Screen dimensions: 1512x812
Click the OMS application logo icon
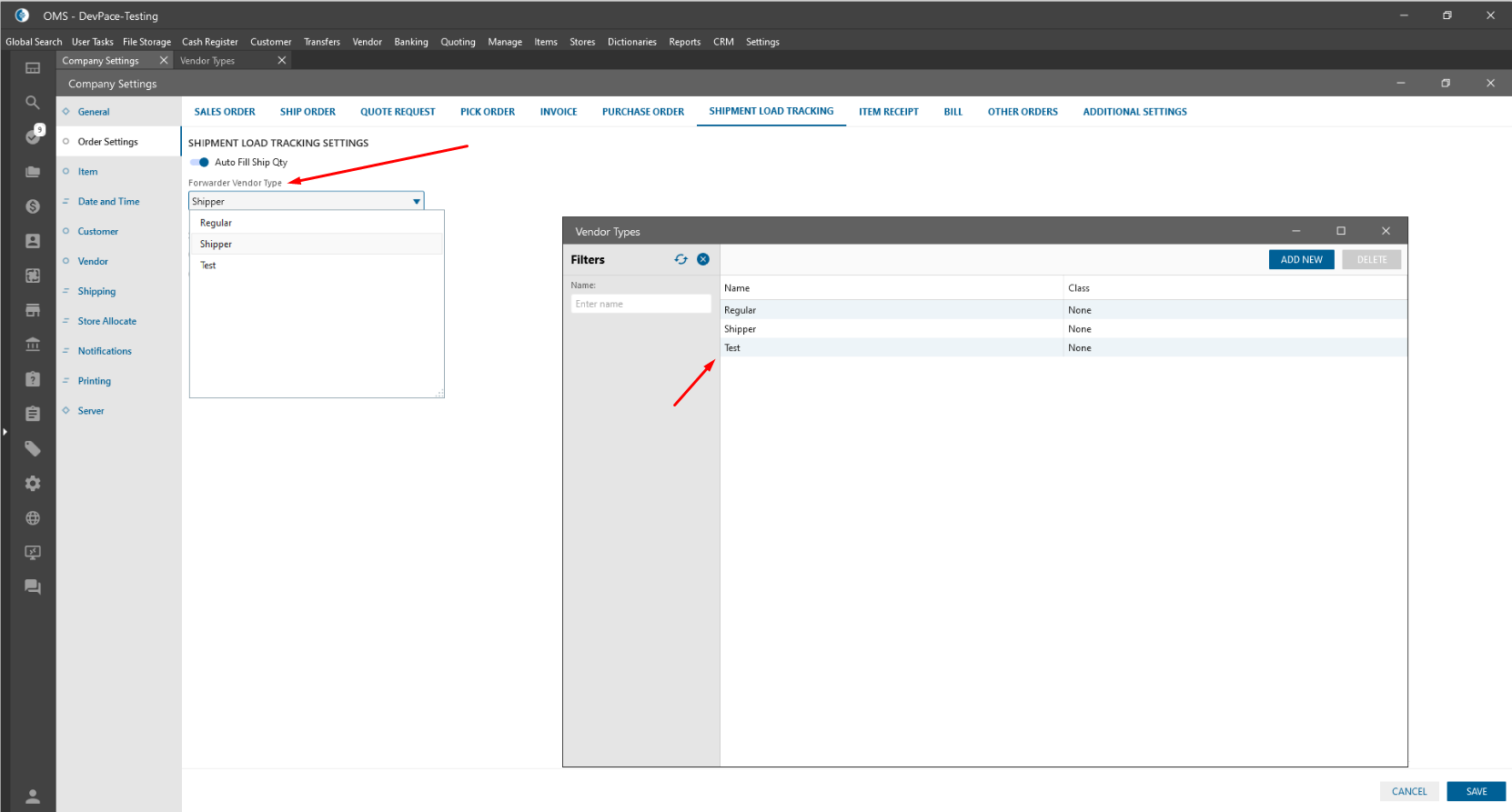pos(22,15)
